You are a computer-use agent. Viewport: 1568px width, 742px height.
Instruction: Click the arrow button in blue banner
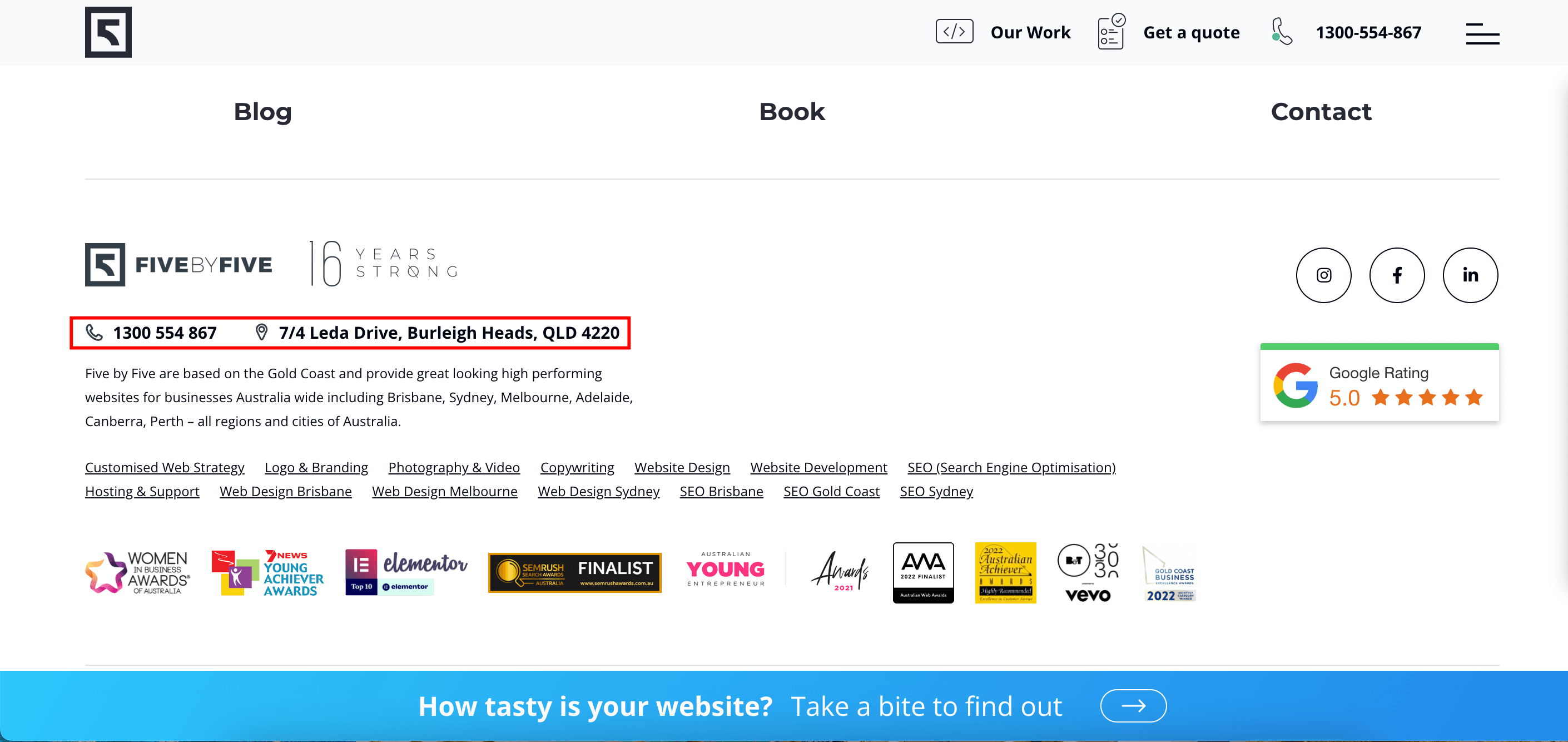coord(1133,705)
